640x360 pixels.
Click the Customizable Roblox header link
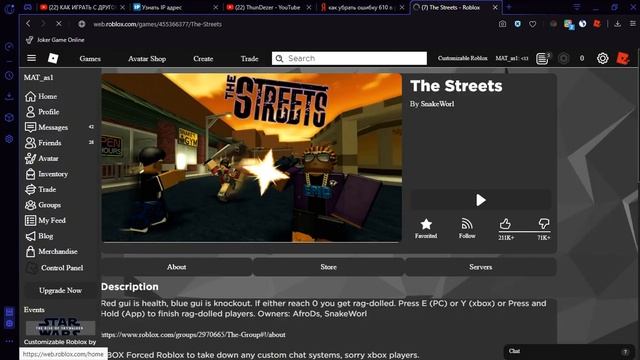(x=462, y=58)
